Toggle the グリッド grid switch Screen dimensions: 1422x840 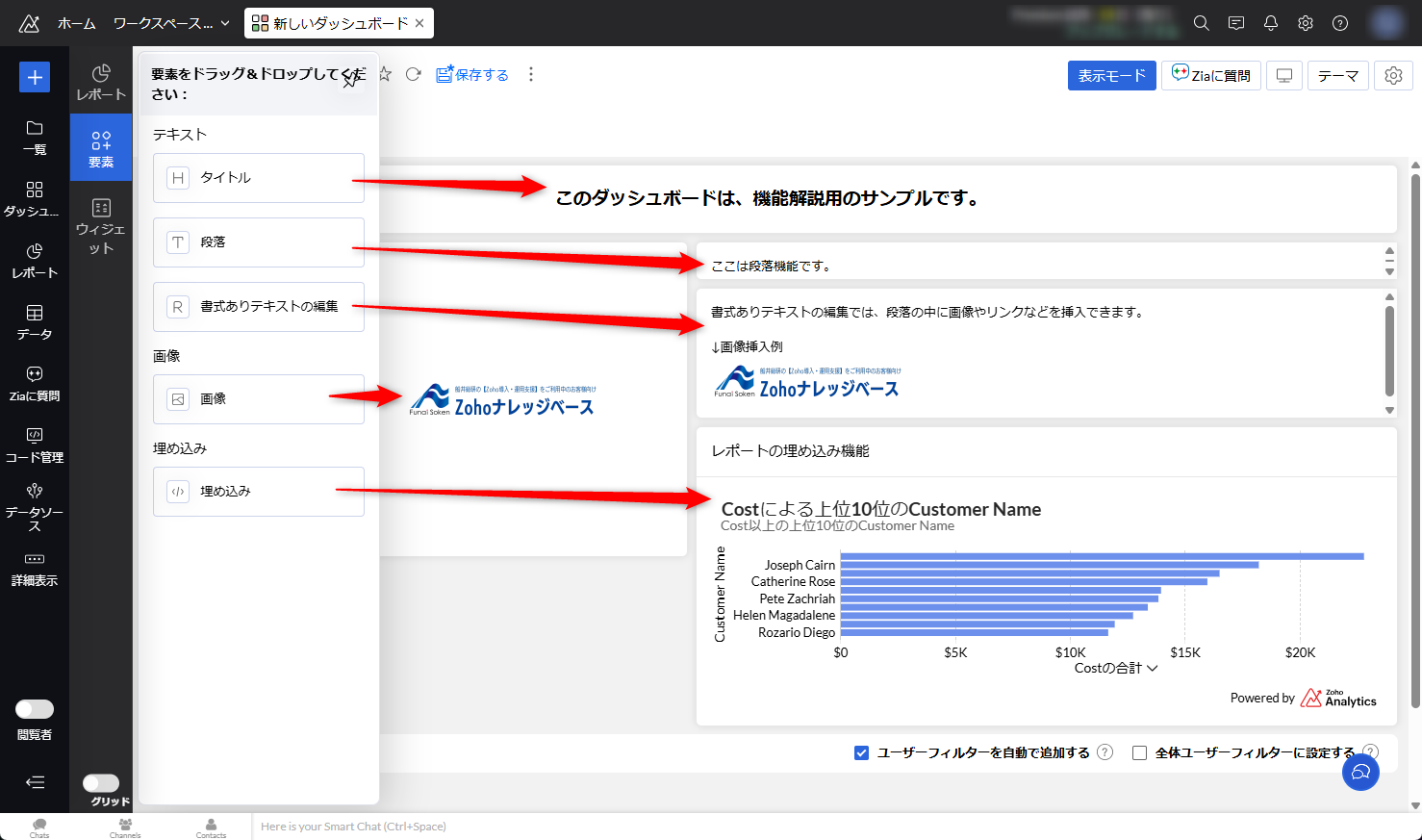click(x=101, y=783)
